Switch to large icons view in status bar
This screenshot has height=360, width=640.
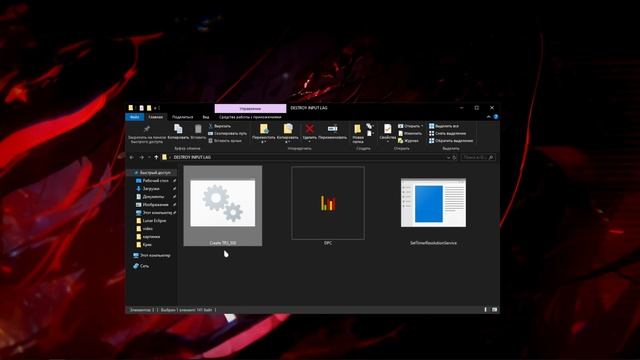pyautogui.click(x=494, y=310)
